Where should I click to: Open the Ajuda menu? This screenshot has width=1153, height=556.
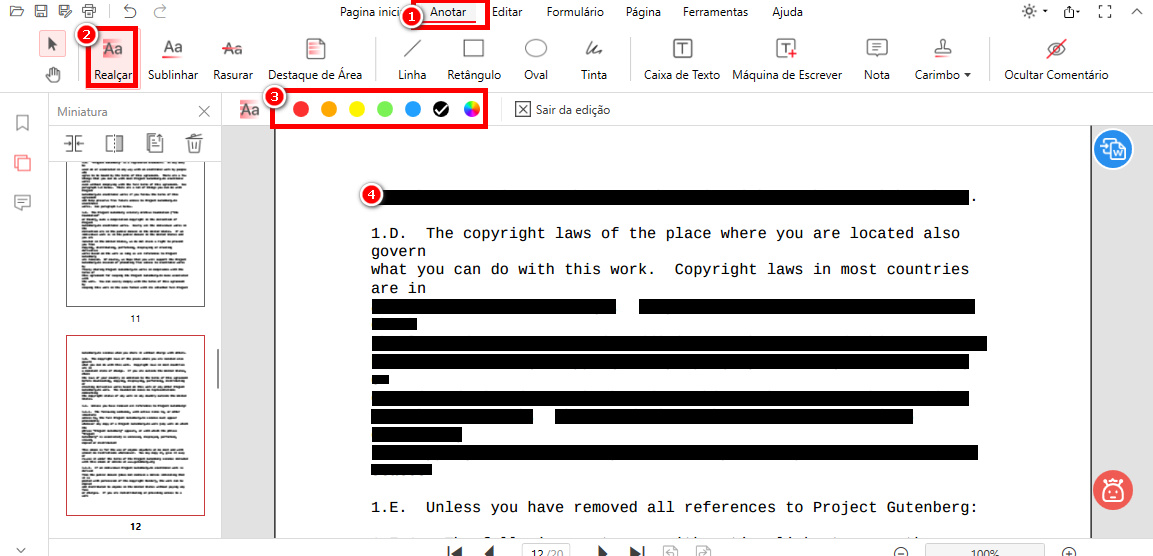tap(788, 12)
